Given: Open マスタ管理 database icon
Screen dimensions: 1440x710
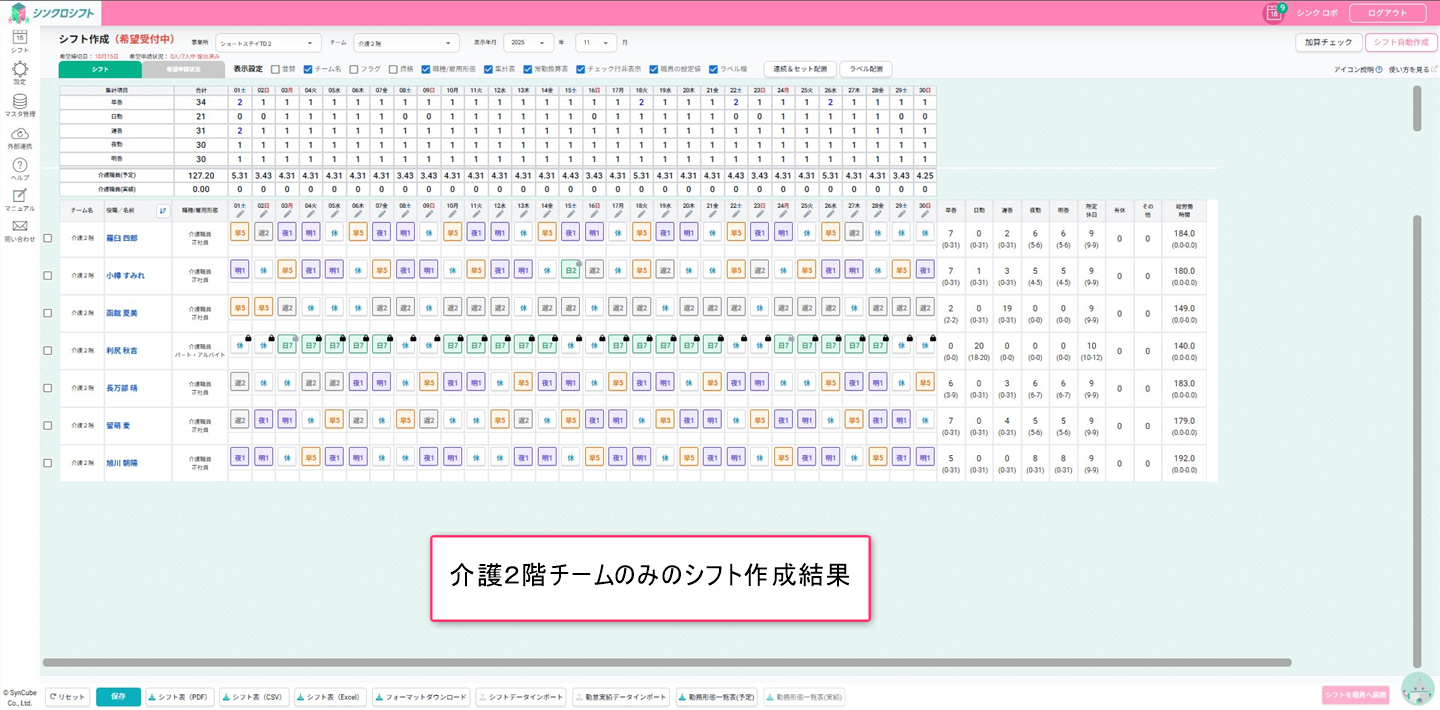Looking at the screenshot, I should 19,101.
